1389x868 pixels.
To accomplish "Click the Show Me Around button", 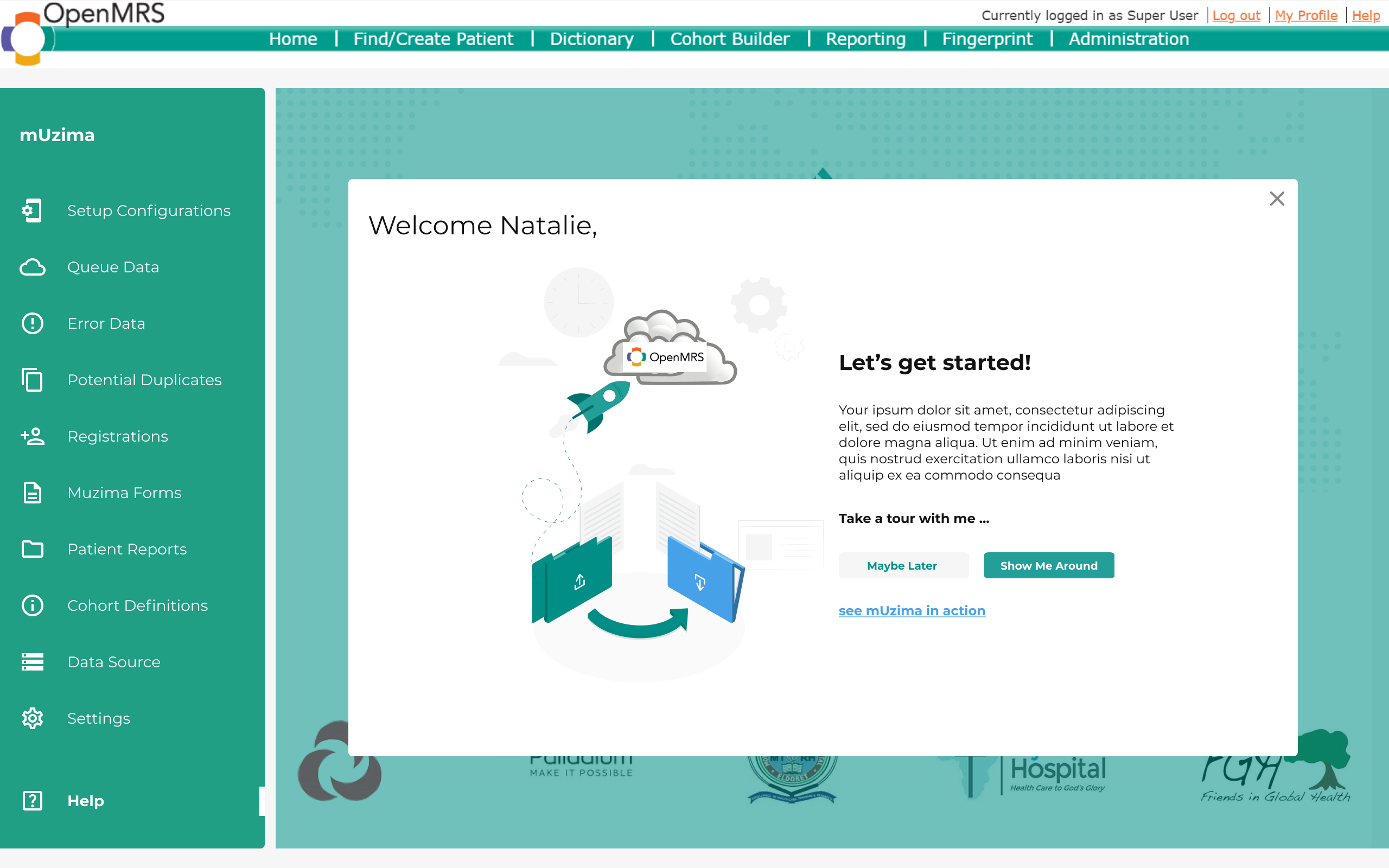I will tap(1049, 565).
